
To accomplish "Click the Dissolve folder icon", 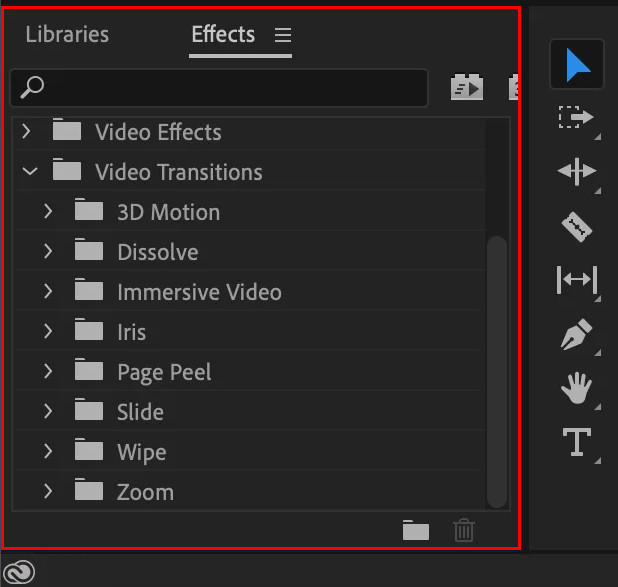I will point(89,249).
